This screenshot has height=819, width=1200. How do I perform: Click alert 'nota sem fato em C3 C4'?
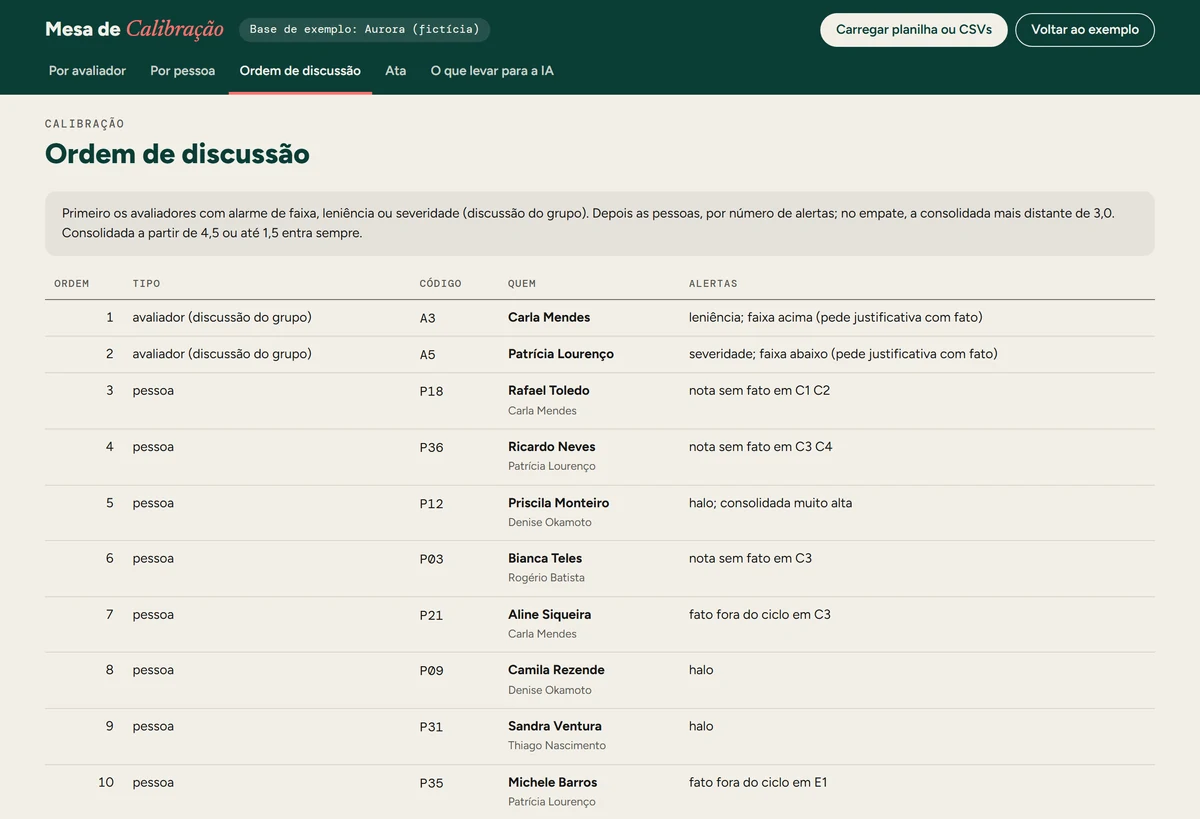(761, 447)
